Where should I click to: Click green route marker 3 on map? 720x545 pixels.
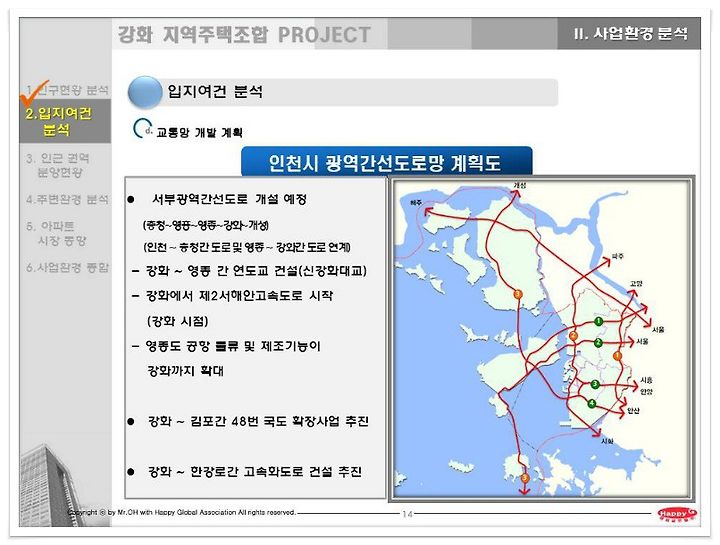pos(595,384)
